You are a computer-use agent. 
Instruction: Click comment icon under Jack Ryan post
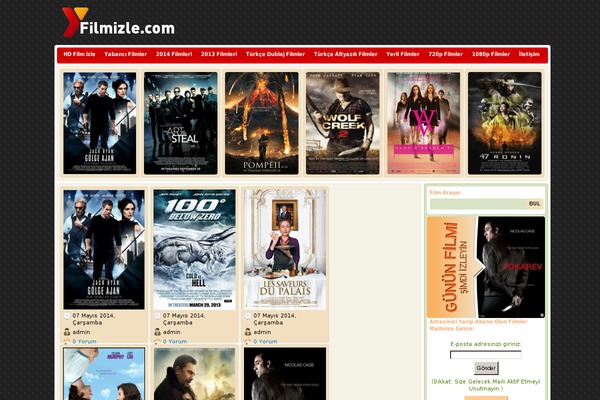pyautogui.click(x=67, y=341)
